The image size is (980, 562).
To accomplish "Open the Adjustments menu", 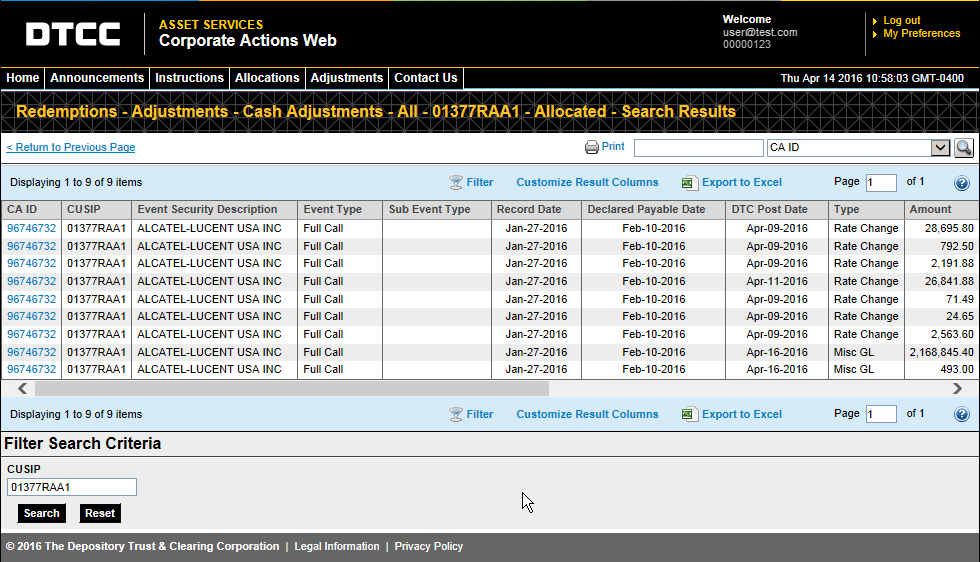I will [347, 78].
